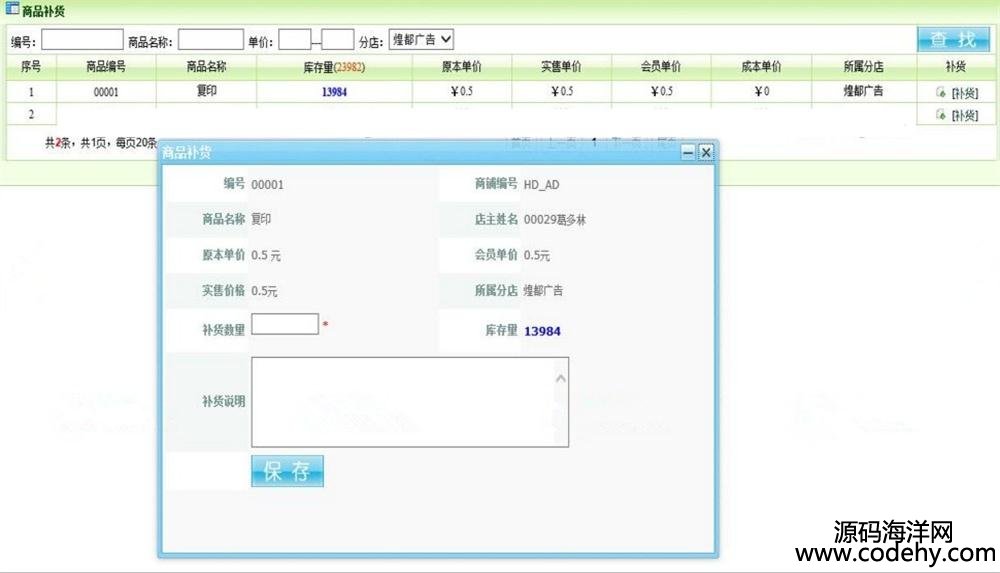Click the 商品补货 panel icon at top-left
Screen dimensions: 1000x573
(x=13, y=9)
